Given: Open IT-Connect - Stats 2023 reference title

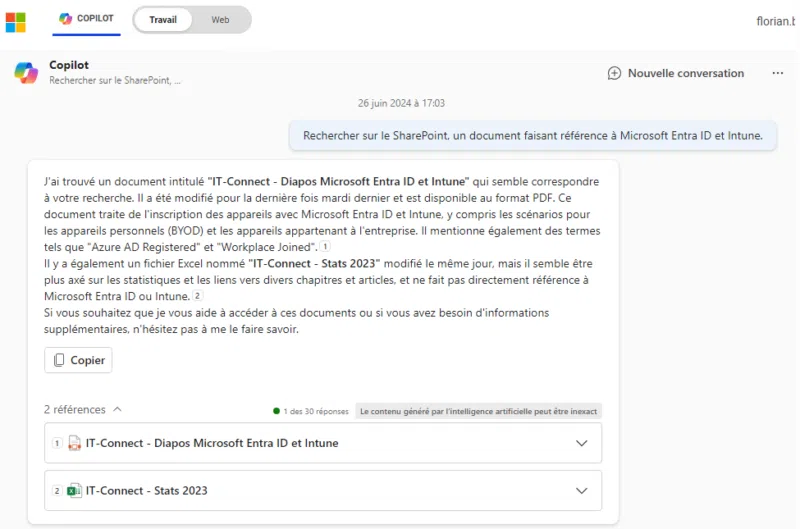Looking at the screenshot, I should point(146,491).
